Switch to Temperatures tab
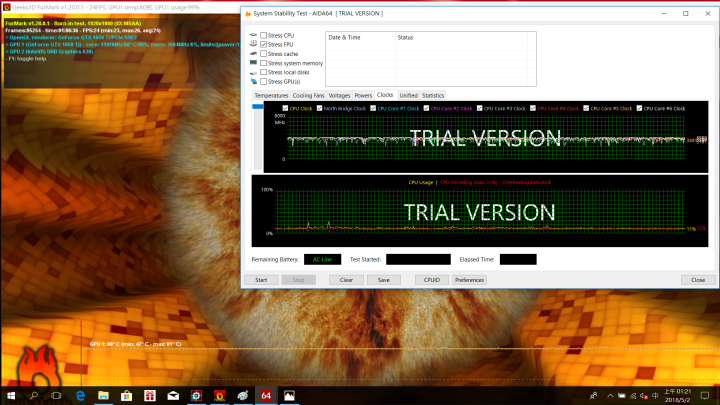 271,96
